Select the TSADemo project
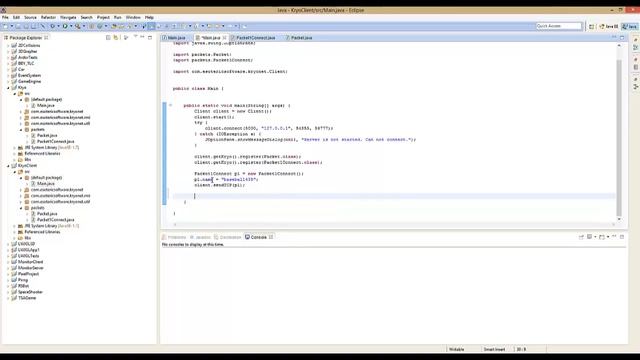The image size is (640, 360). (x=27, y=298)
